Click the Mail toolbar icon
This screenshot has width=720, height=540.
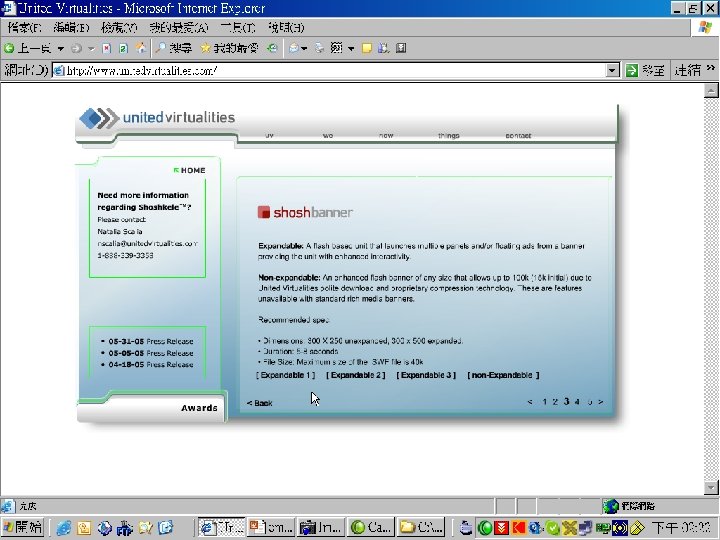(294, 48)
